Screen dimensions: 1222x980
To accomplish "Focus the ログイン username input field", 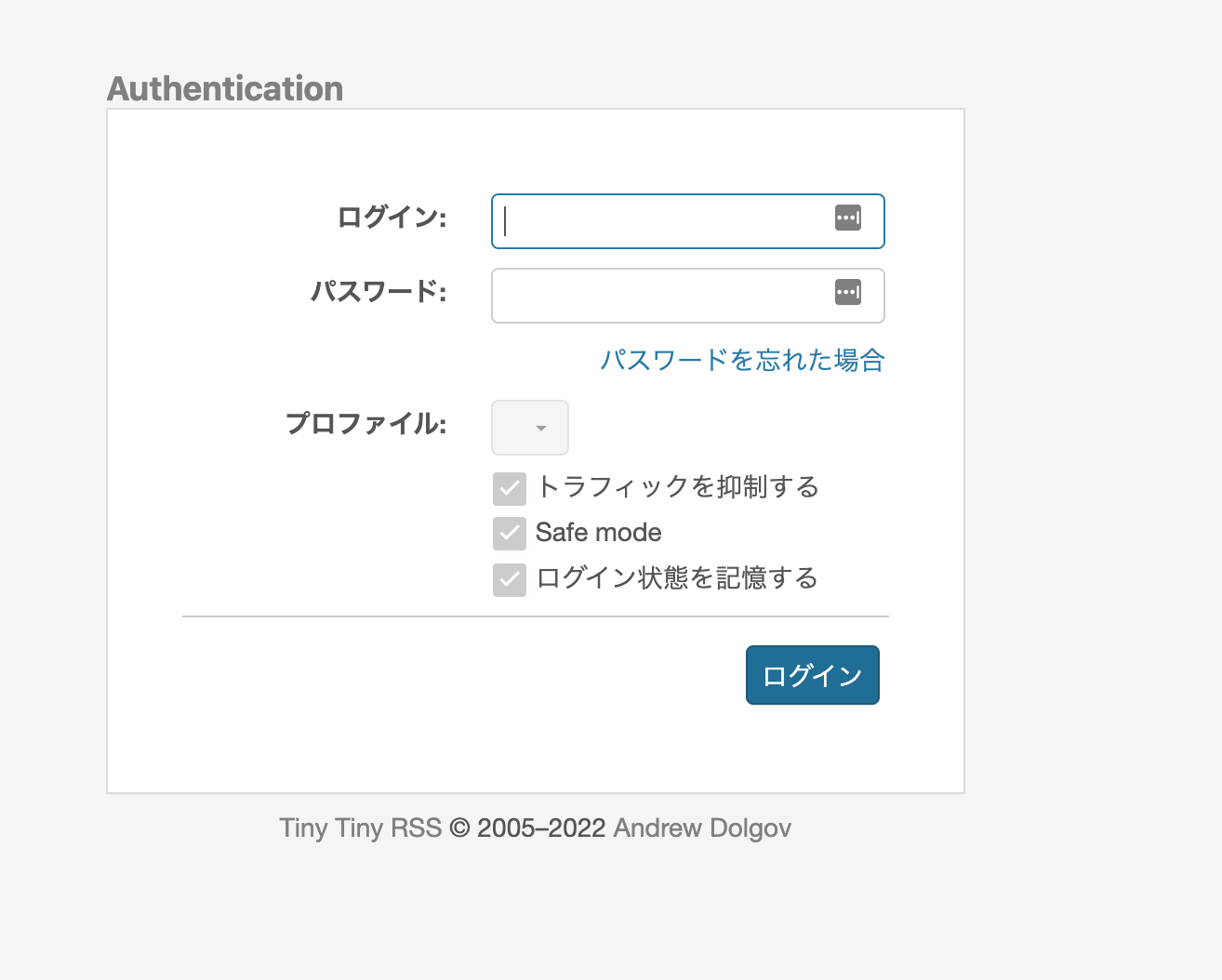I will (687, 221).
